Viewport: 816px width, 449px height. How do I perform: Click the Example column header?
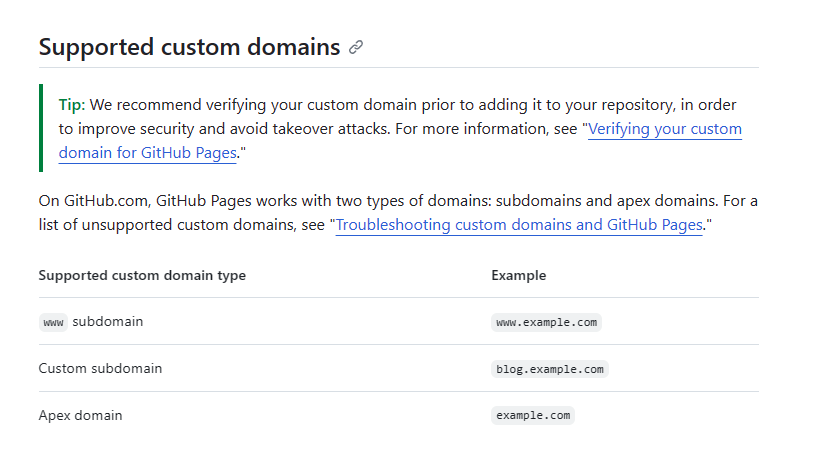[519, 275]
